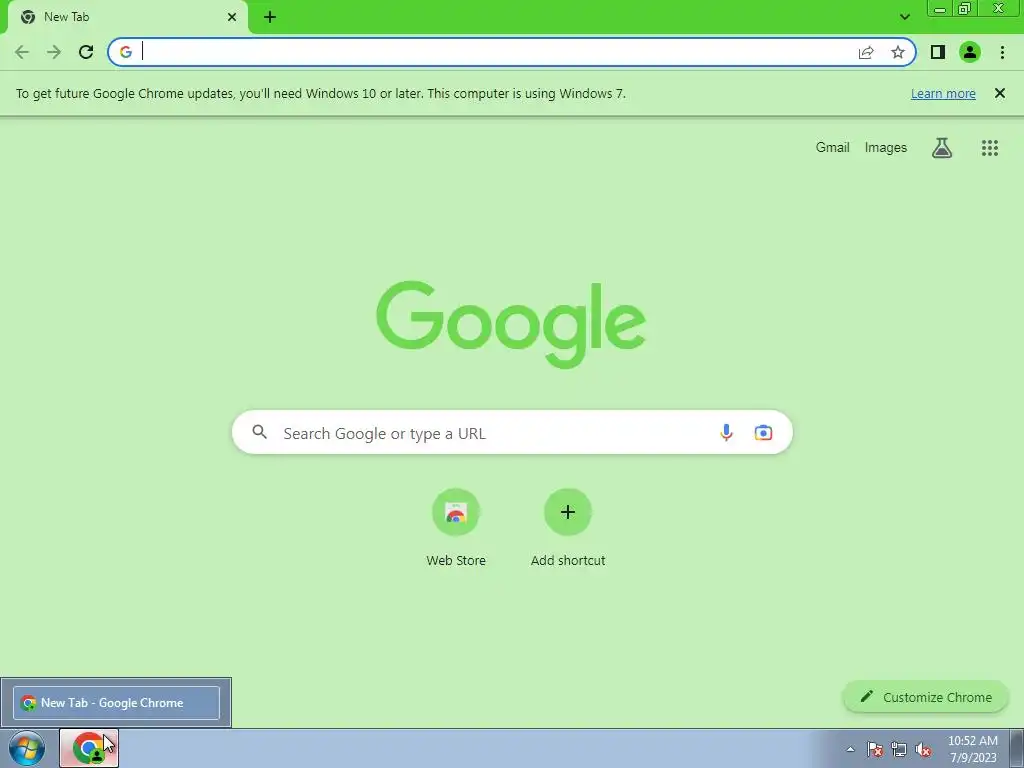The height and width of the screenshot is (768, 1024).
Task: Open the profile avatar menu
Action: (970, 52)
